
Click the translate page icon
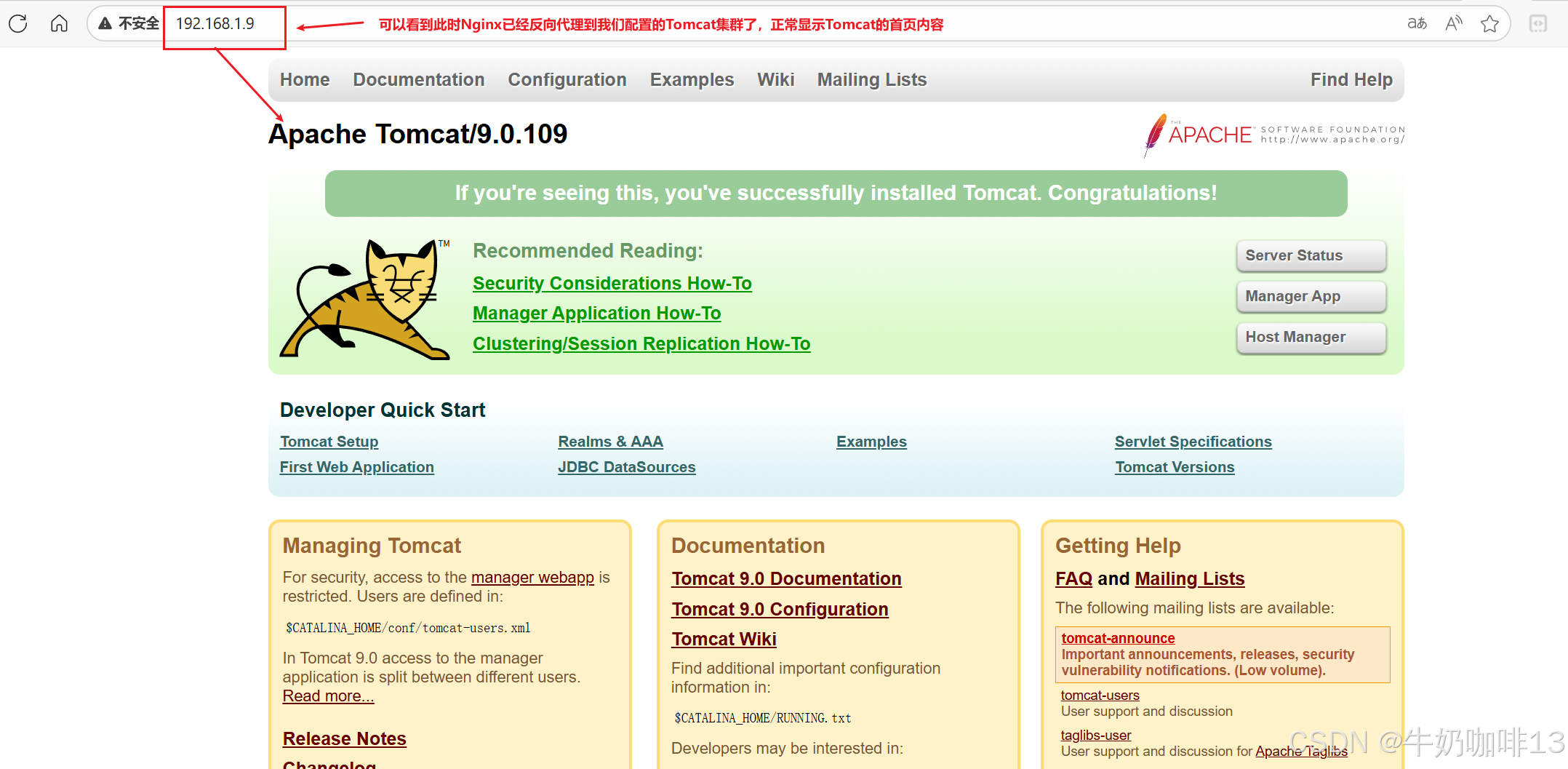[x=1417, y=23]
